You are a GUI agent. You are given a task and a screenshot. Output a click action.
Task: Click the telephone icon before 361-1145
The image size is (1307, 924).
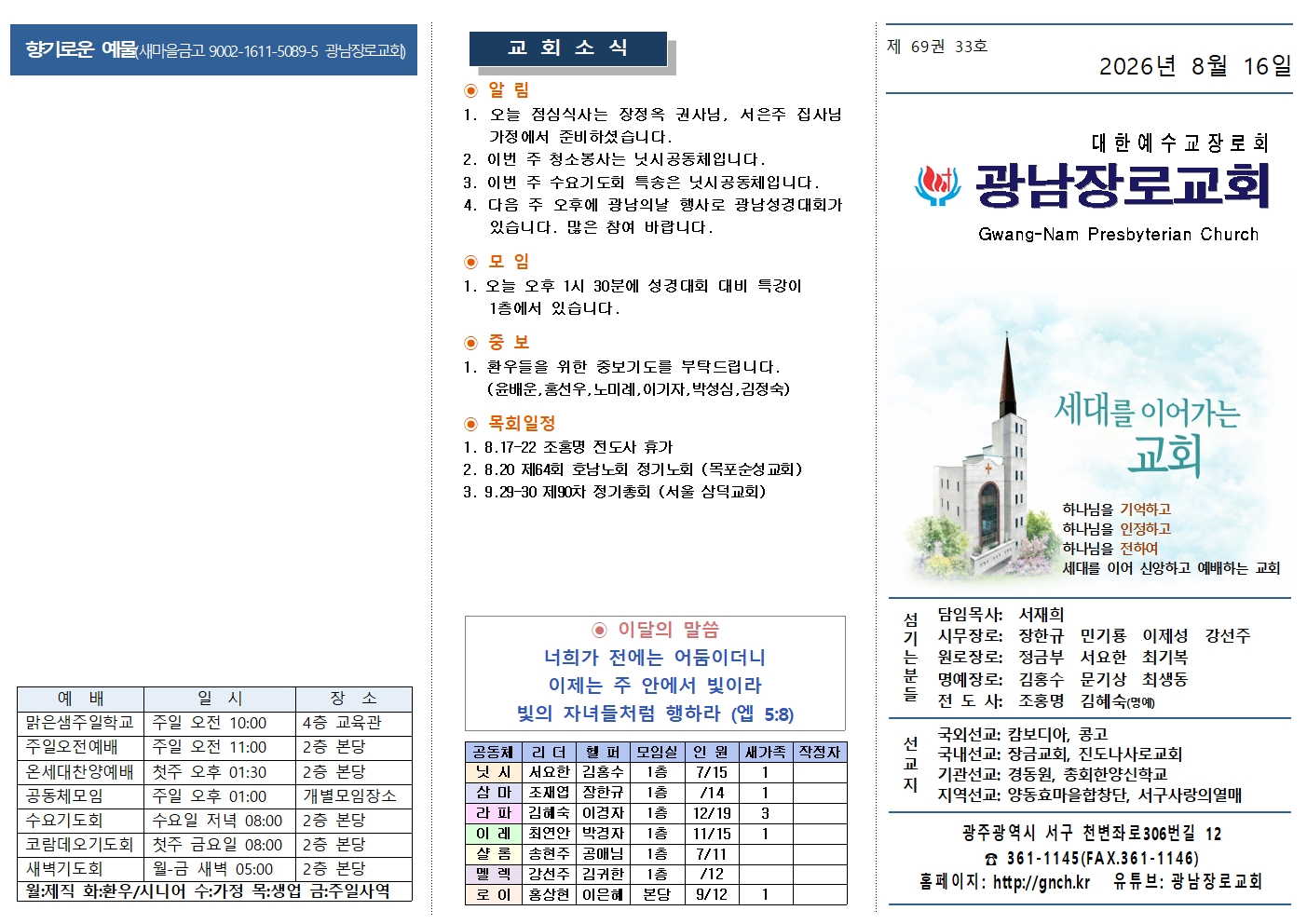pos(991,859)
